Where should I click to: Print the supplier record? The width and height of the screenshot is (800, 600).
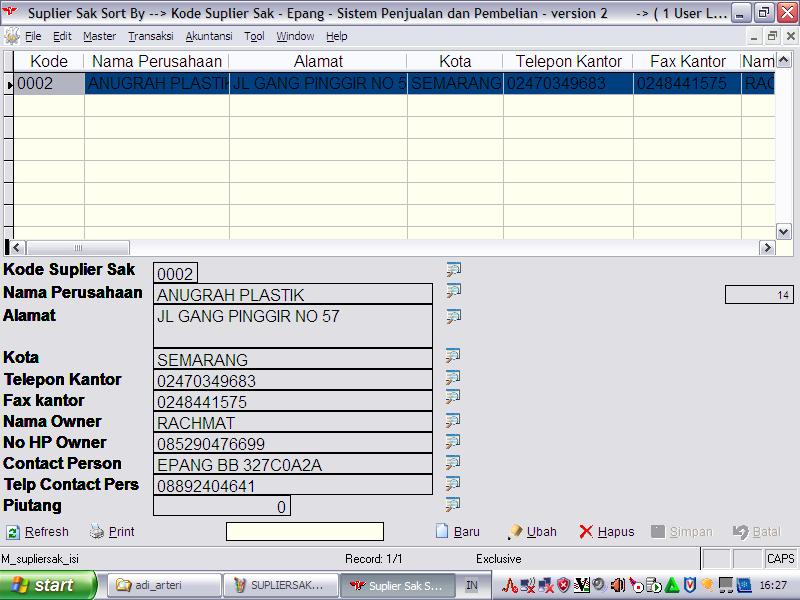[x=112, y=532]
